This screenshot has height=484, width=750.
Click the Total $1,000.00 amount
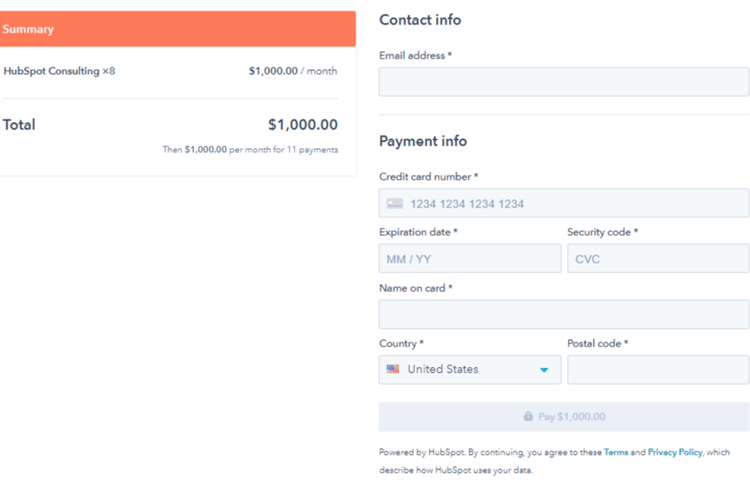[x=302, y=126]
